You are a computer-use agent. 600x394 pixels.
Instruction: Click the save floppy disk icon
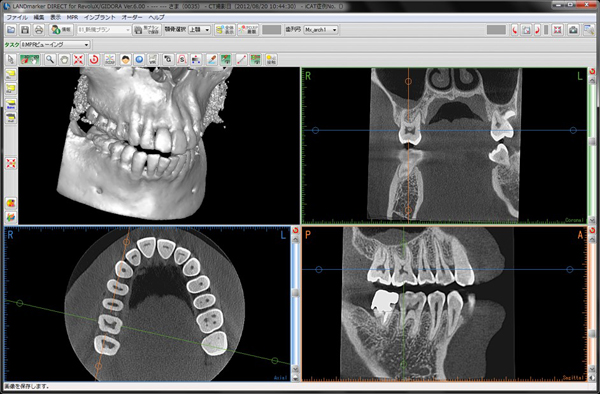click(25, 30)
